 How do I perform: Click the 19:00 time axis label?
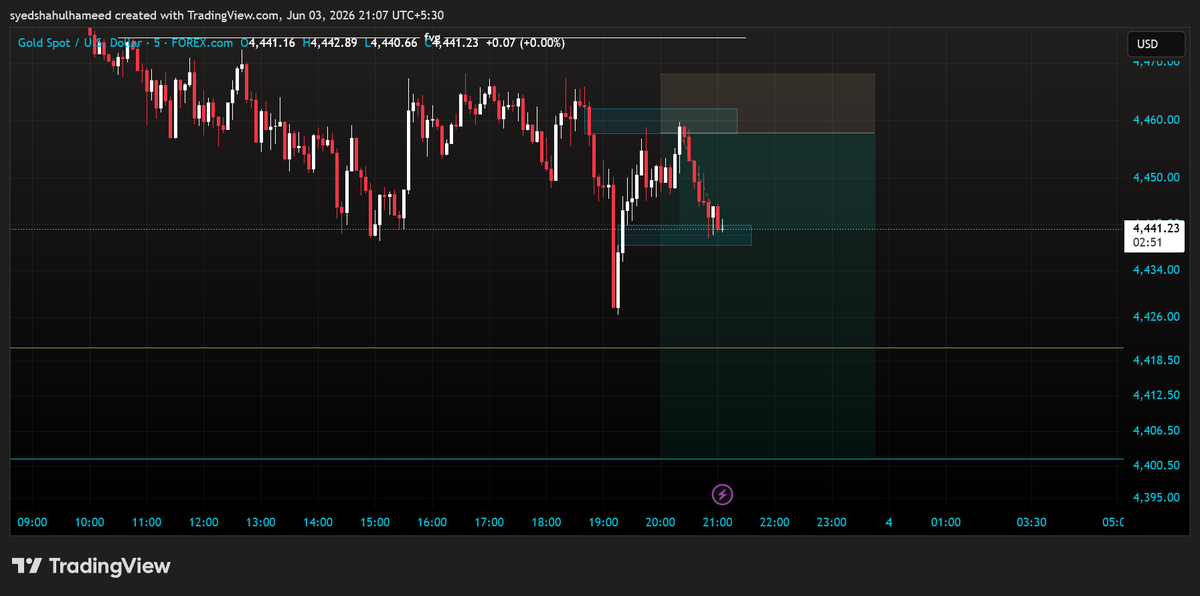603,522
